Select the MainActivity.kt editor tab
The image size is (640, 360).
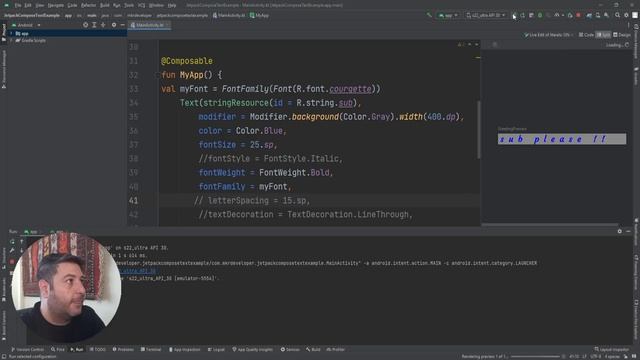[x=149, y=25]
